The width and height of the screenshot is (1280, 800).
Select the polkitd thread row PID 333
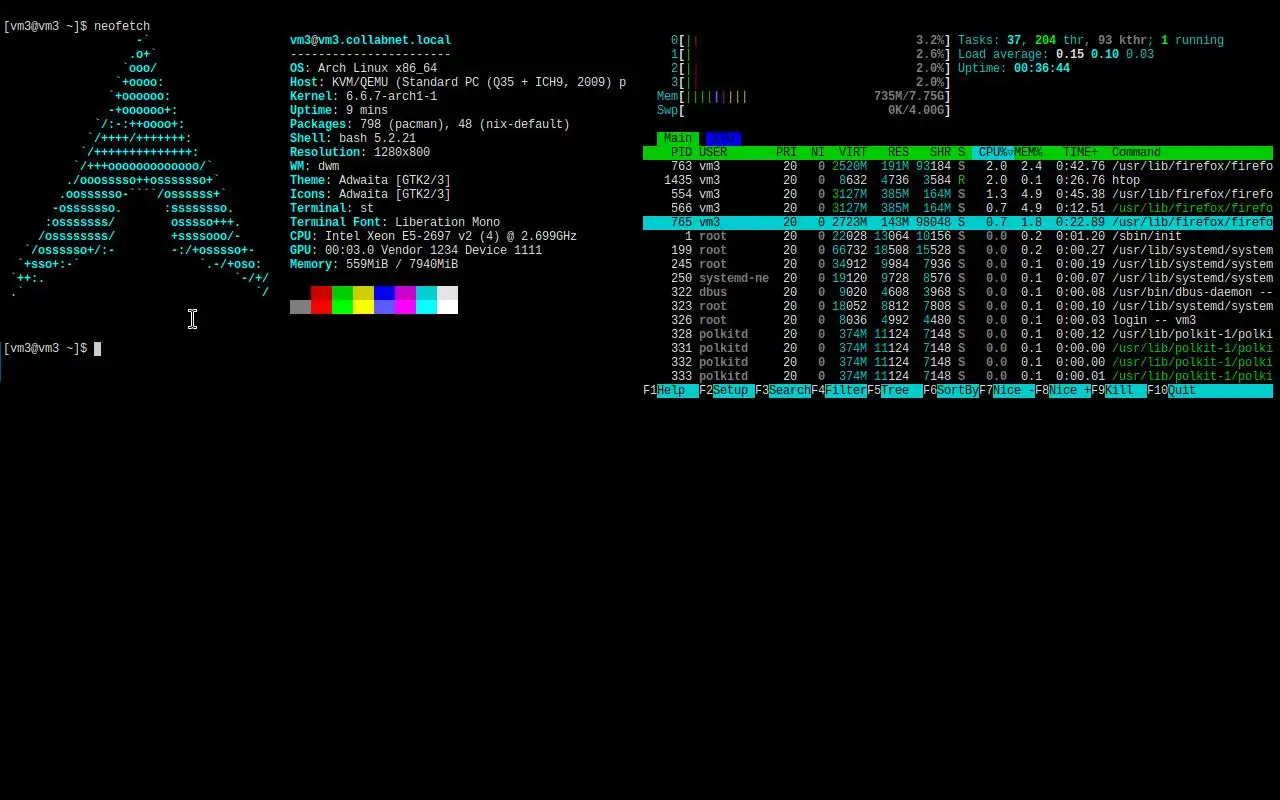(x=958, y=376)
